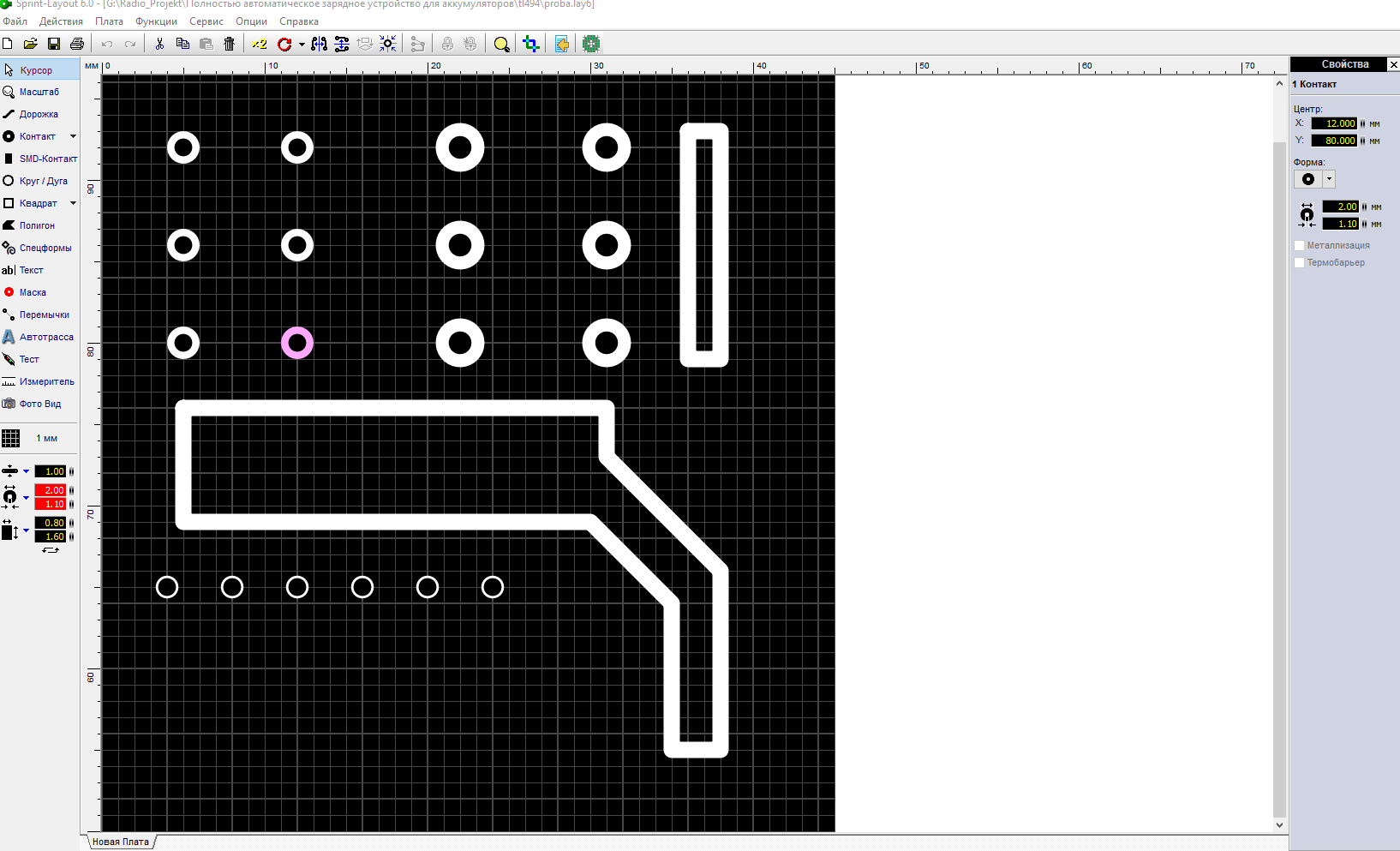Open the Функции menu
Screen dimensions: 1400x851
coord(156,21)
